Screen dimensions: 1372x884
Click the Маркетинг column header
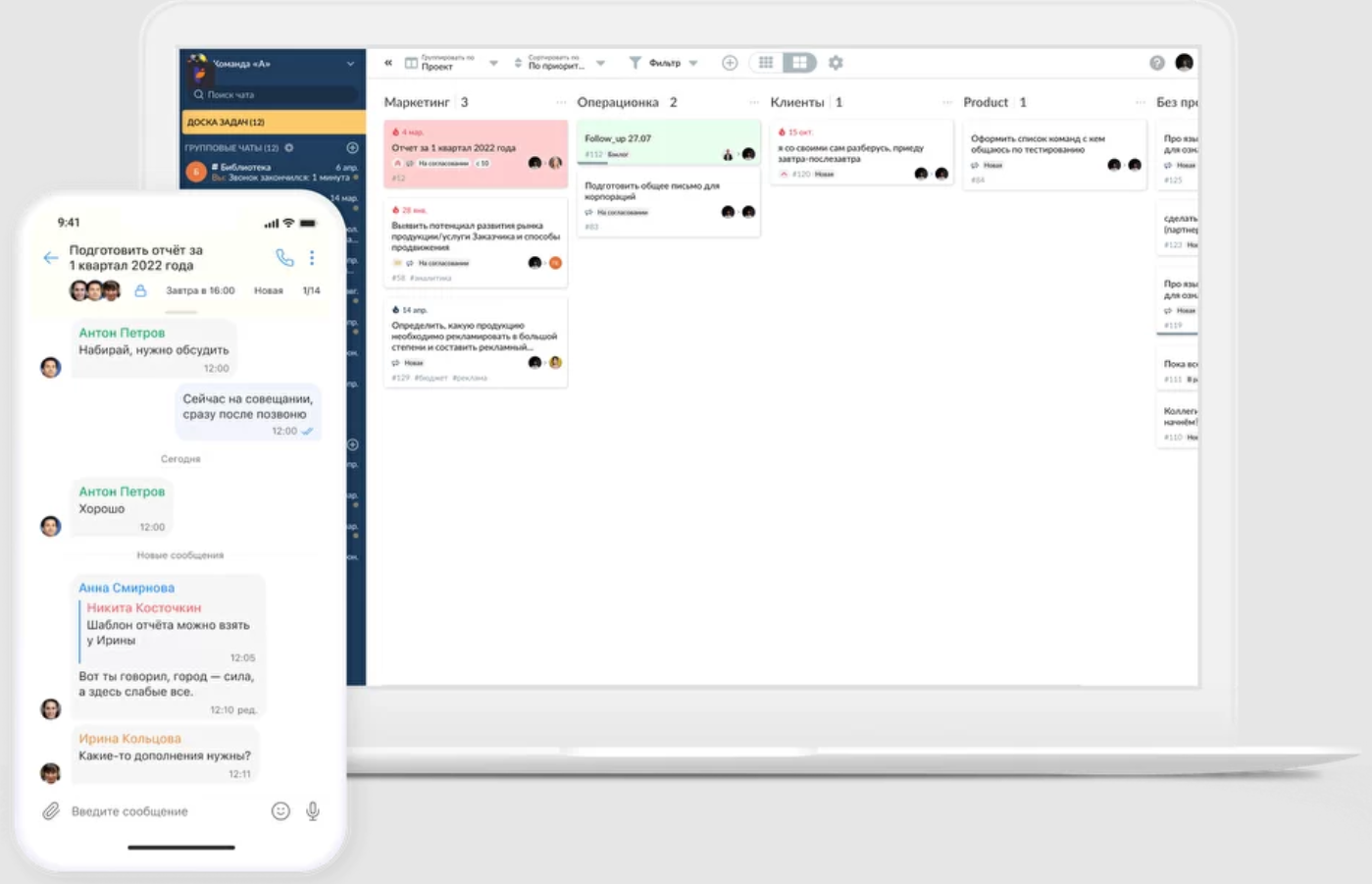click(417, 102)
